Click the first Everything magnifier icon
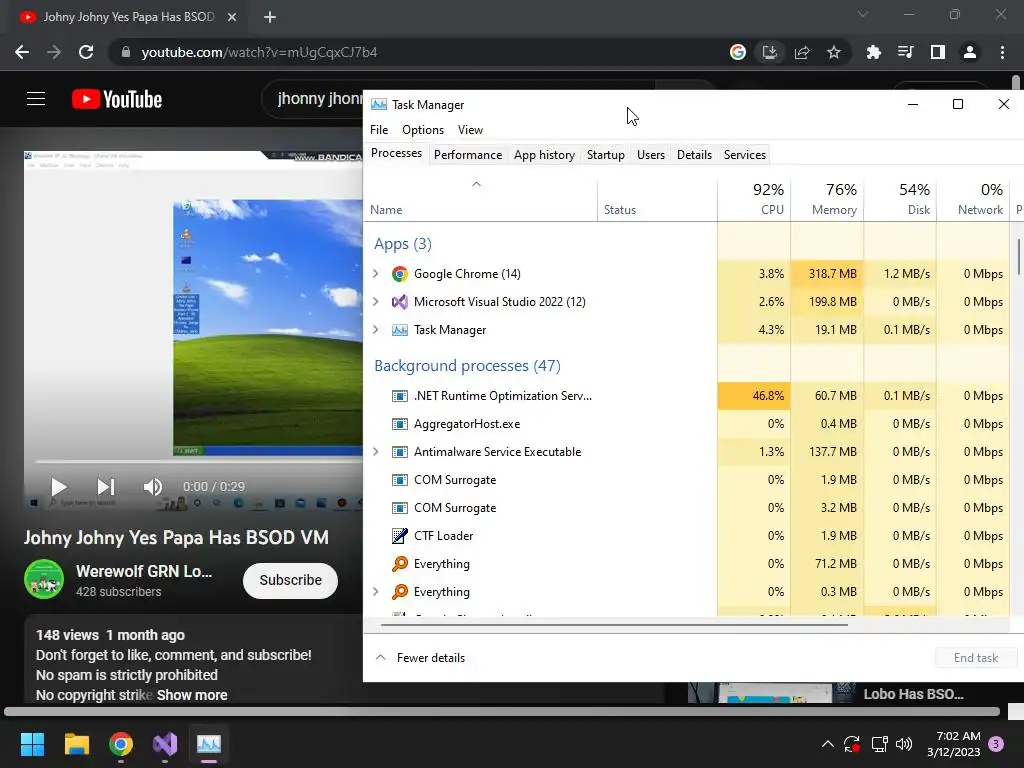The height and width of the screenshot is (768, 1024). [400, 564]
